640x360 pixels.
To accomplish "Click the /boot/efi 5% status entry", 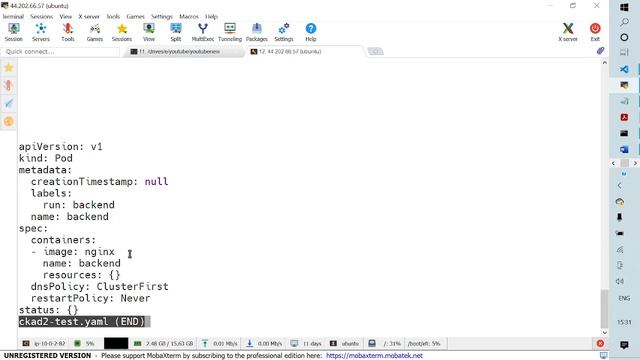I will click(x=424, y=344).
